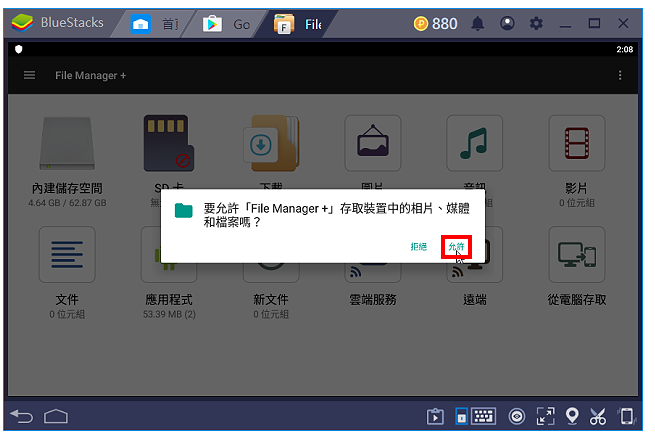The image size is (655, 443).
Task: Open the three-dot overflow menu
Action: (x=619, y=75)
